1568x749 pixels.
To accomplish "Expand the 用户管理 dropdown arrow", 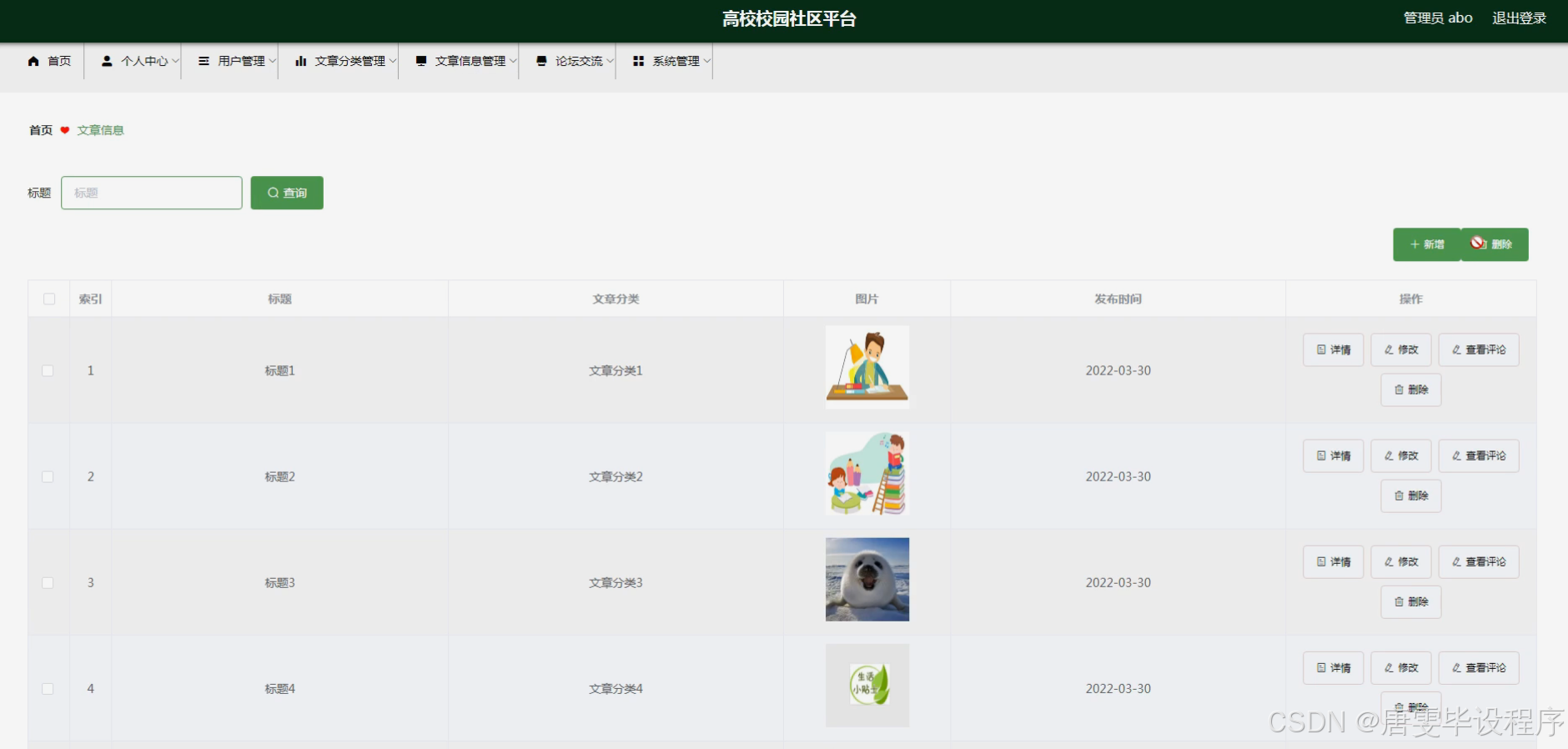I will point(272,61).
